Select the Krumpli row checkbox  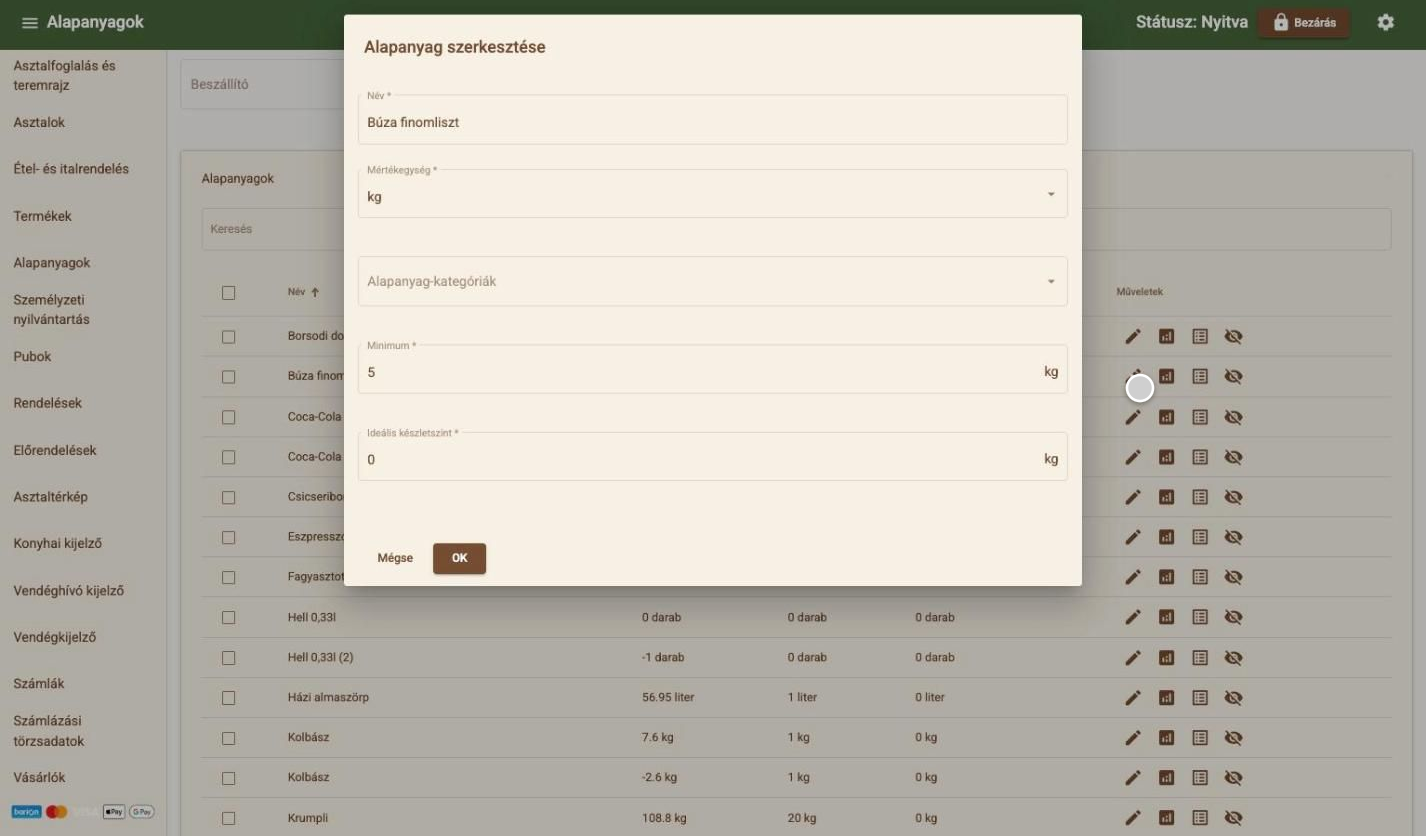point(228,818)
